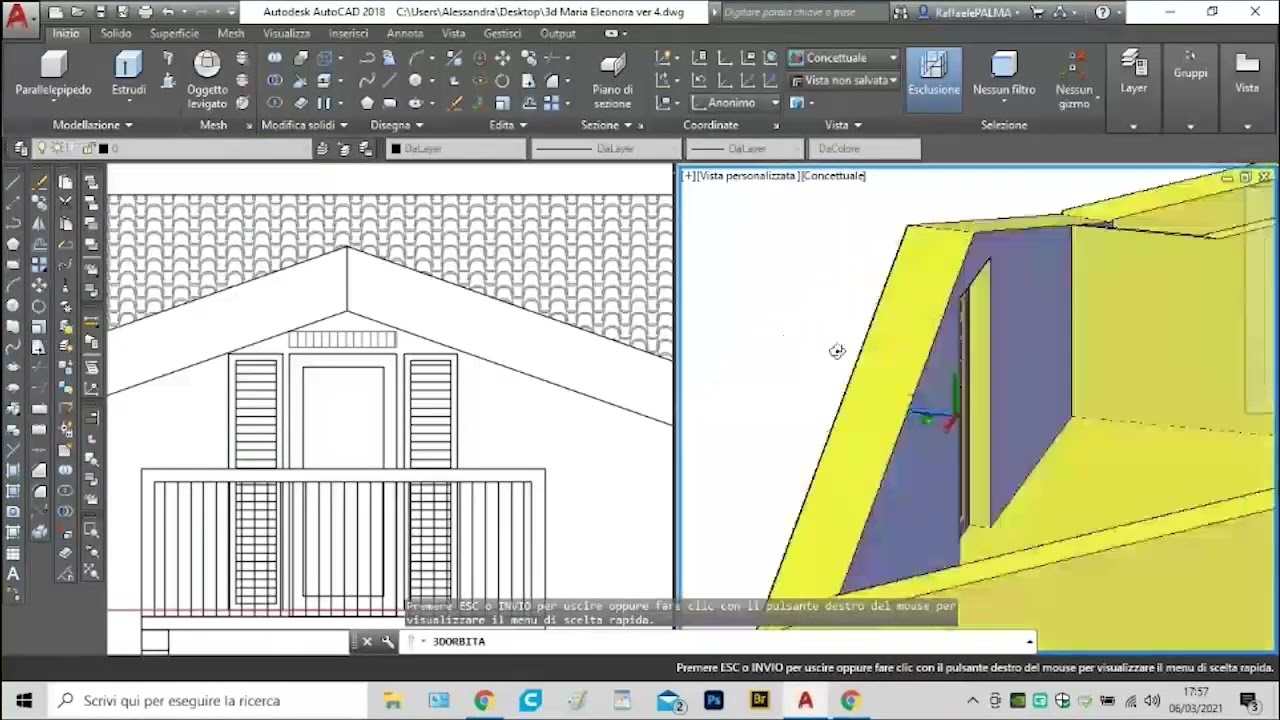Screen dimensions: 1280x720
Task: Go to the Visualizza ribbon tab
Action: (x=287, y=33)
